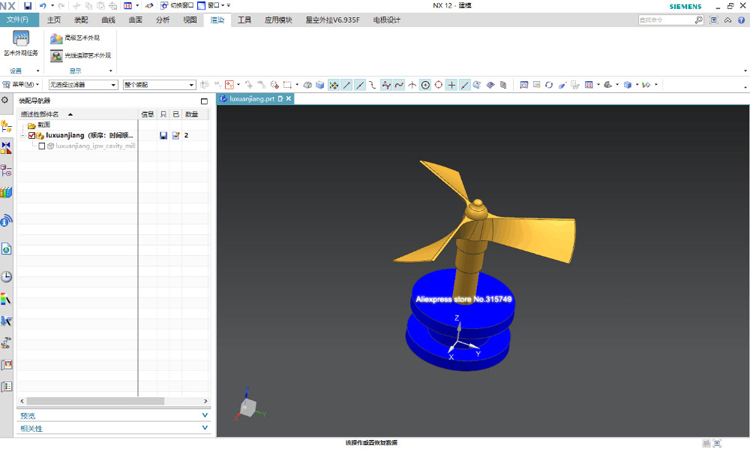The width and height of the screenshot is (750, 449).
Task: Open the History clock sidebar icon
Action: point(6,276)
